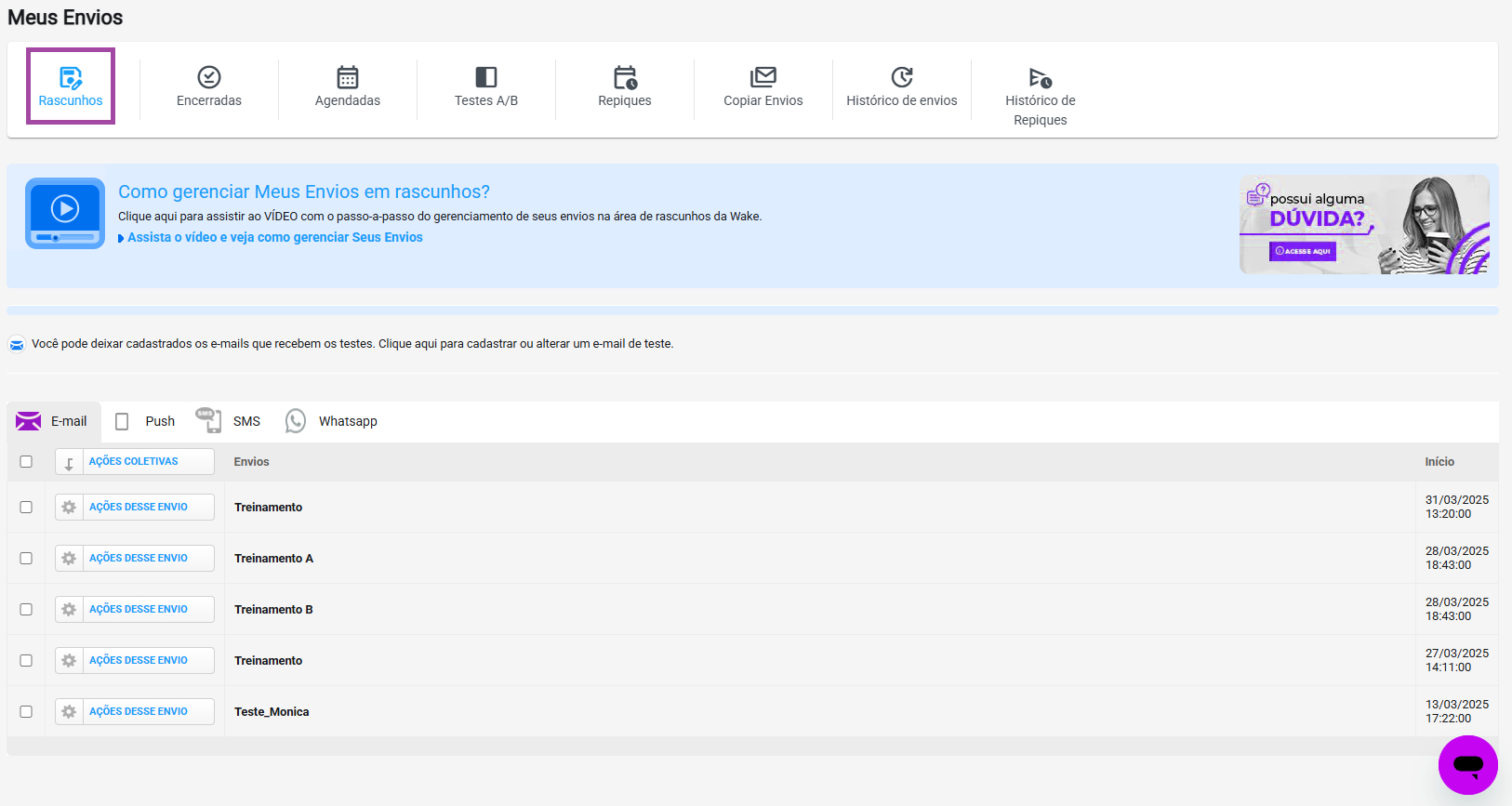Screen dimensions: 1512x806
Task: Click the Como gerenciar Meus Envios heading link
Action: (x=304, y=192)
